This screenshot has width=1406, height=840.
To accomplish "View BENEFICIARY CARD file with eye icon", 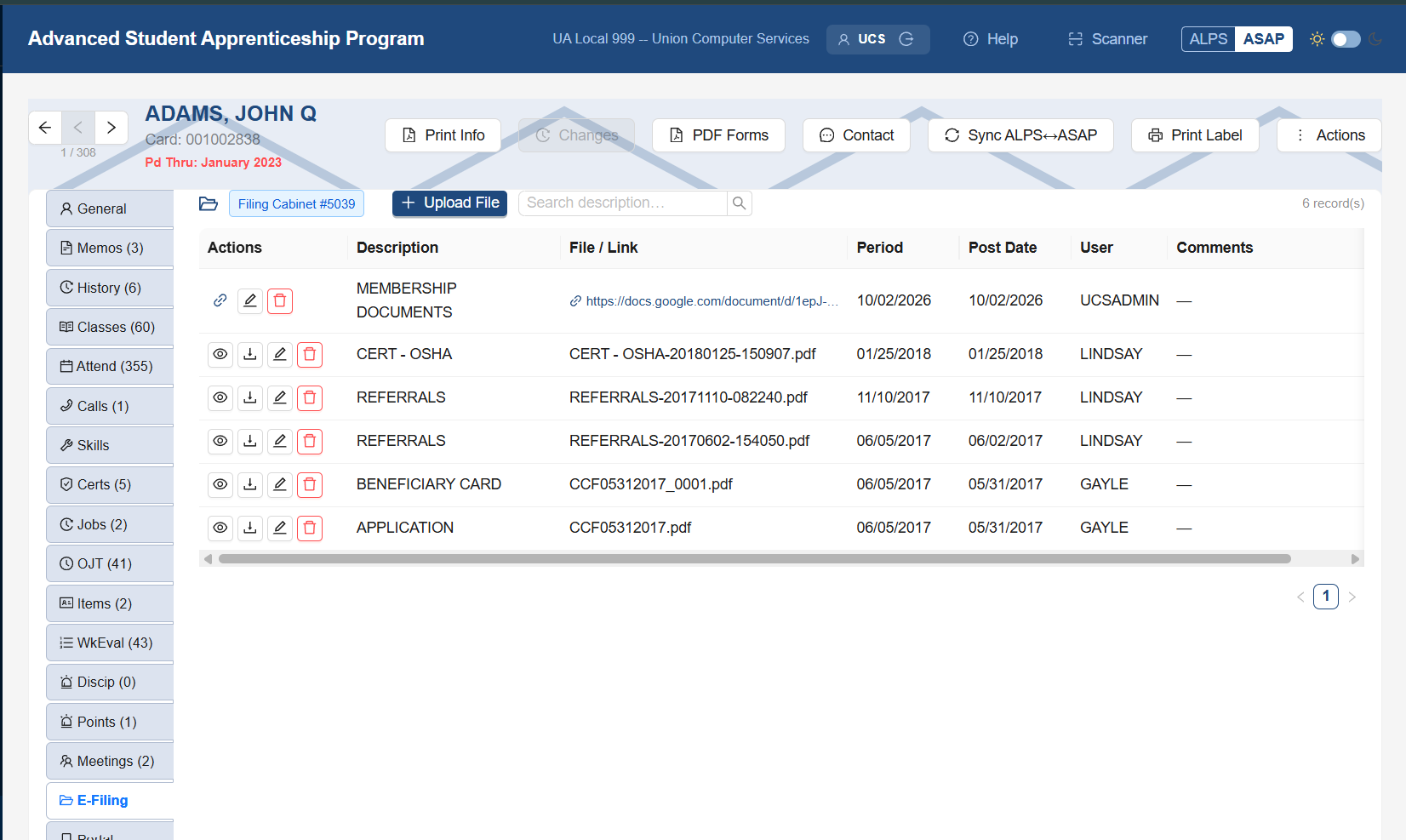I will click(220, 484).
